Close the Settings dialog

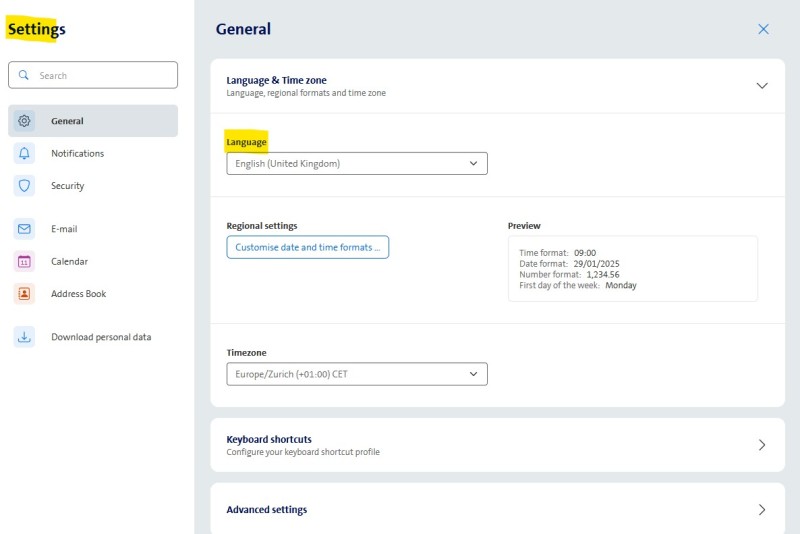pos(763,29)
